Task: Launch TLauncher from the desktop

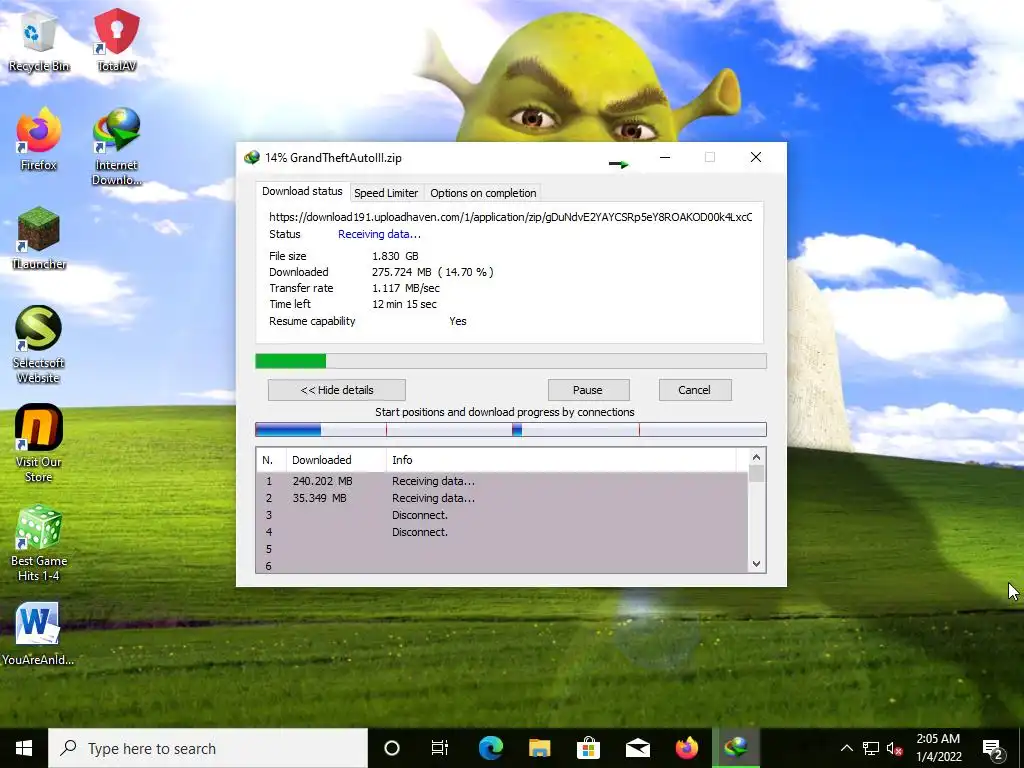Action: [x=39, y=238]
